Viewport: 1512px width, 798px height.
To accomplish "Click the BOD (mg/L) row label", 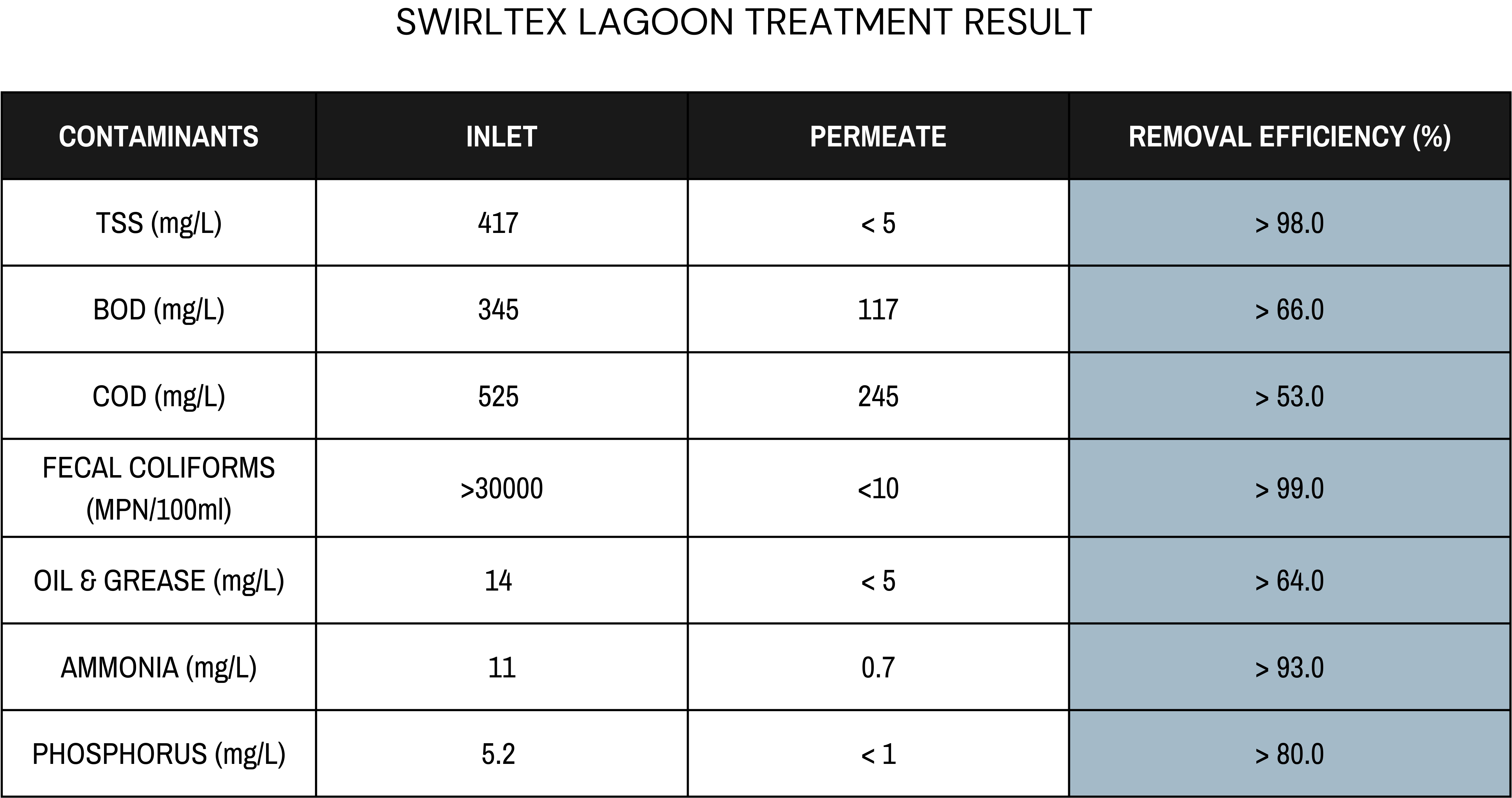I will point(159,310).
